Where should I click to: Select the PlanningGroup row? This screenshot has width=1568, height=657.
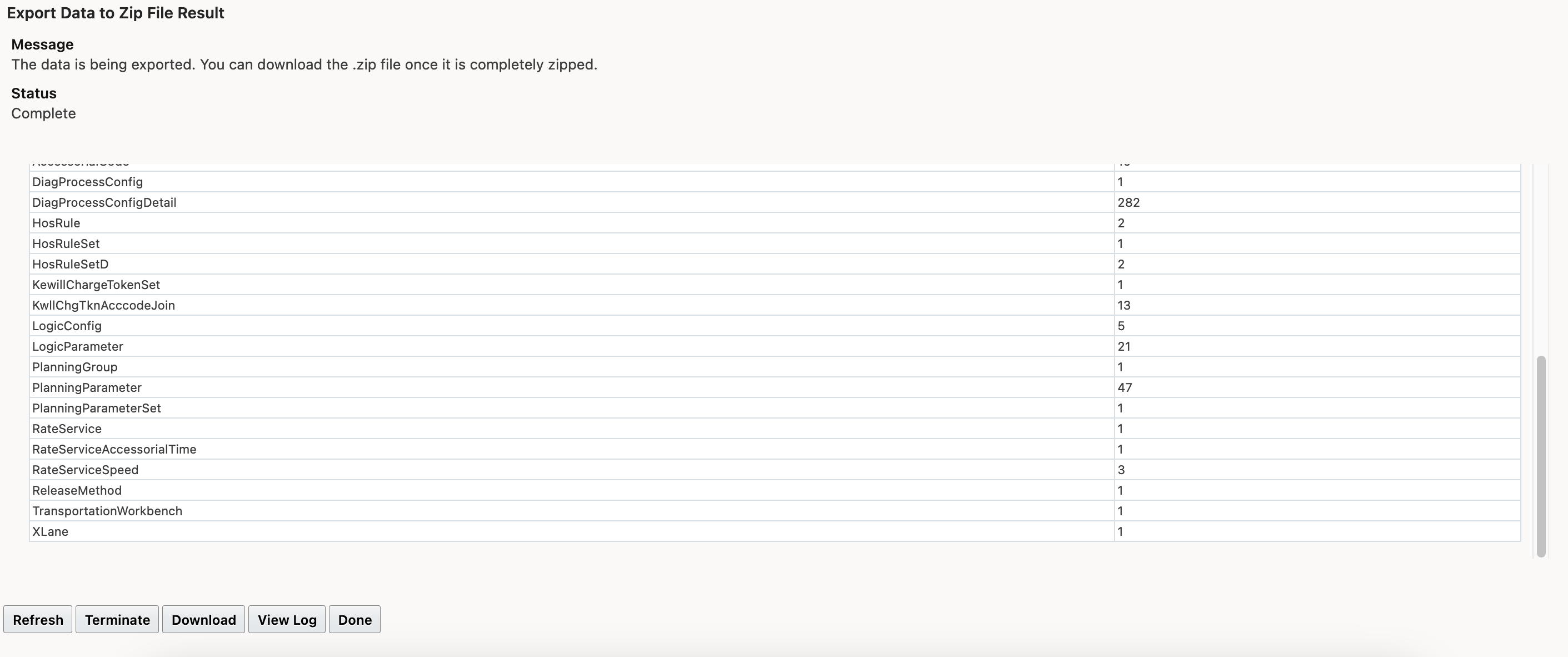tap(775, 367)
